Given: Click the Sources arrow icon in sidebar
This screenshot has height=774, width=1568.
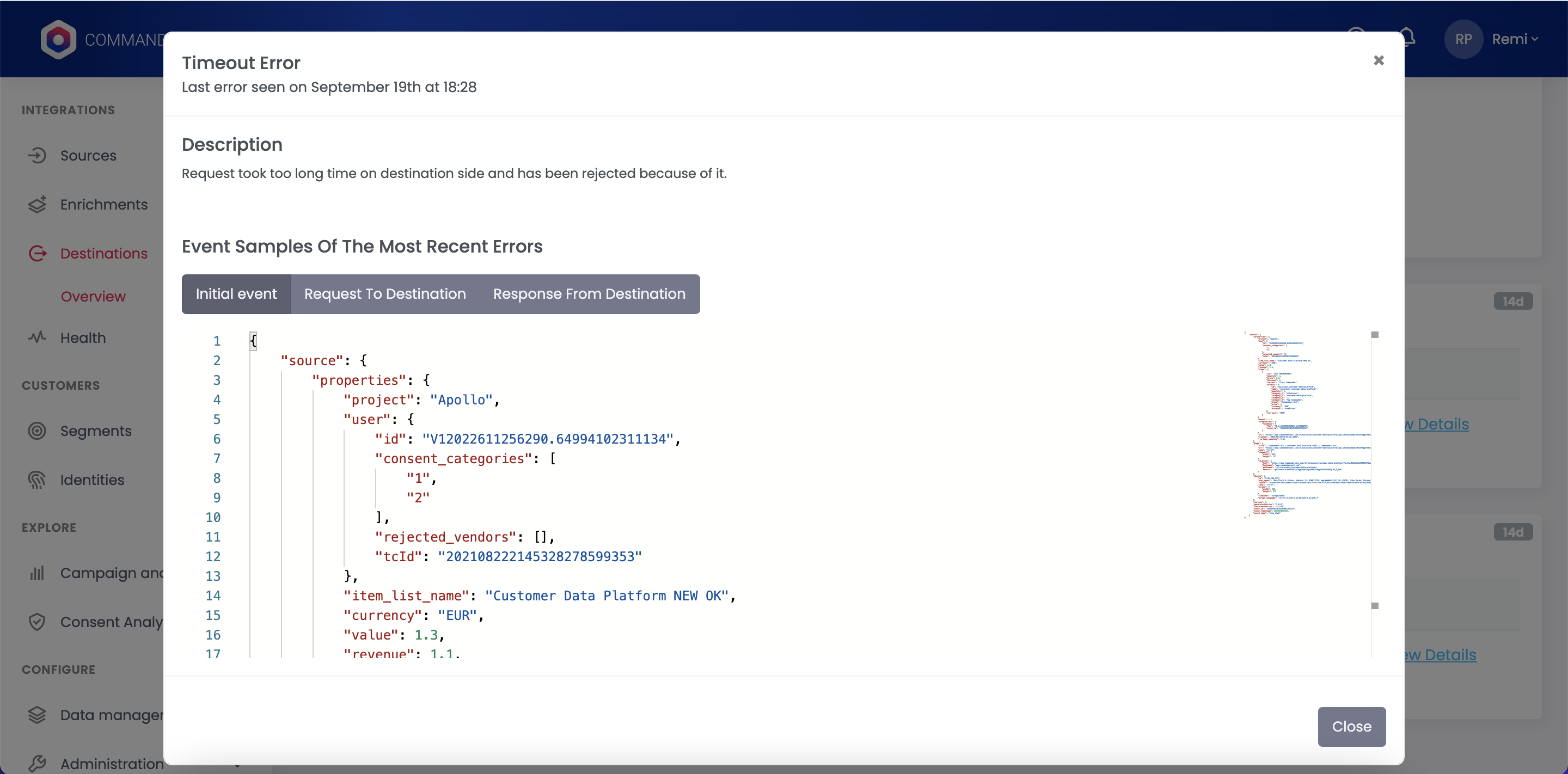Looking at the screenshot, I should pyautogui.click(x=37, y=155).
